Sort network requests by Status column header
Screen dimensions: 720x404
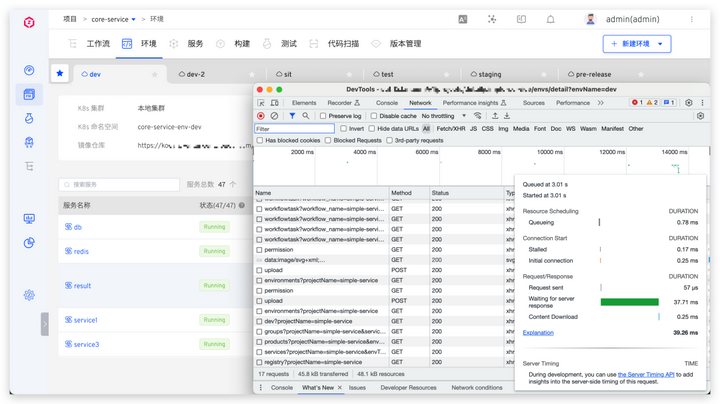tap(466, 193)
